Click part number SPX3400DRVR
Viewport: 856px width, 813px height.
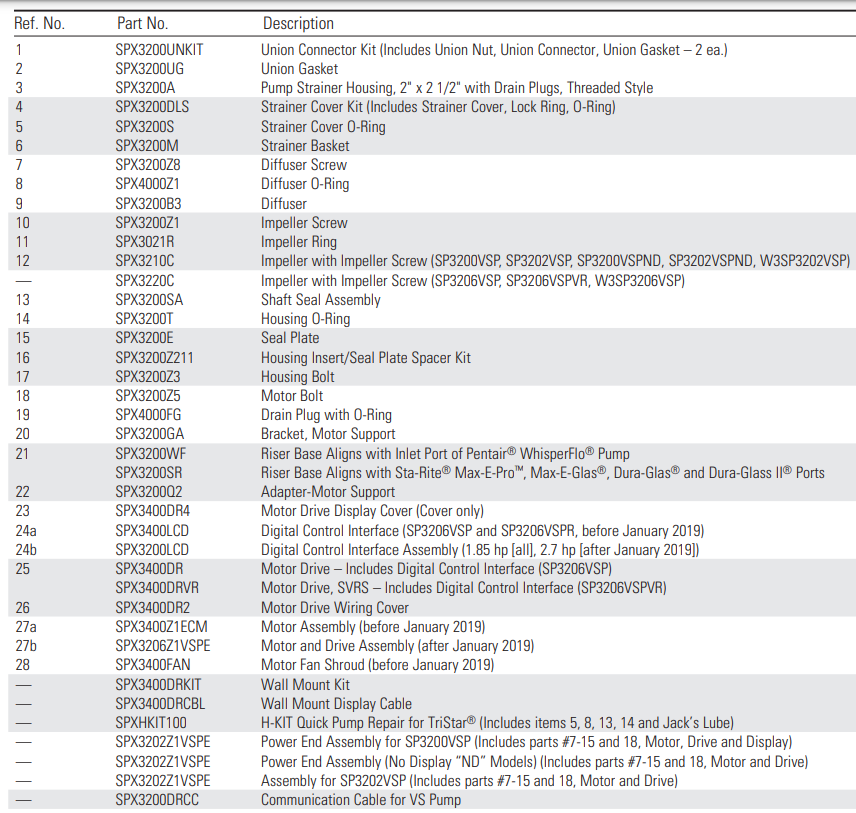(x=157, y=588)
